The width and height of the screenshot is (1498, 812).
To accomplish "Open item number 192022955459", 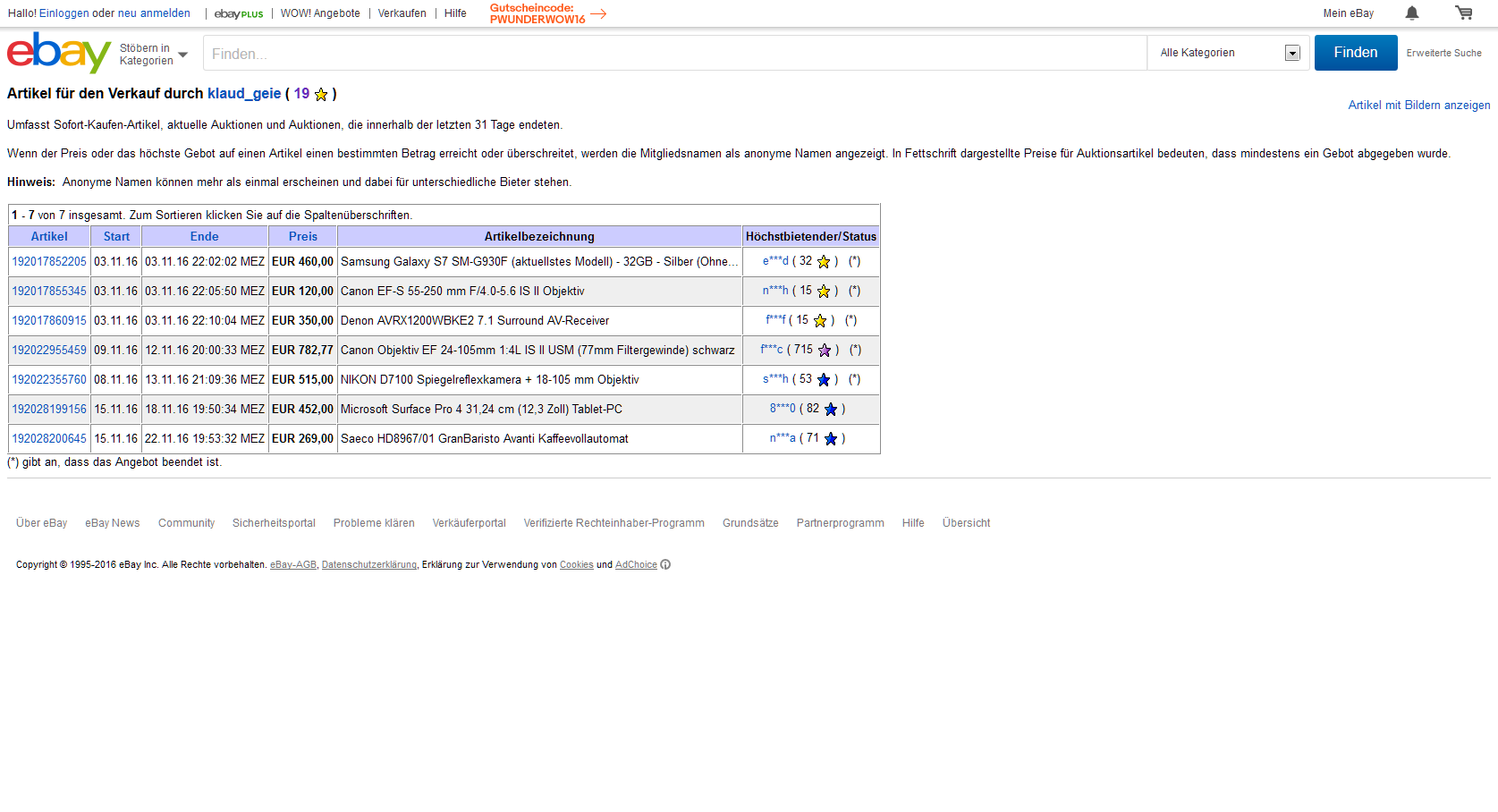I will (x=49, y=351).
